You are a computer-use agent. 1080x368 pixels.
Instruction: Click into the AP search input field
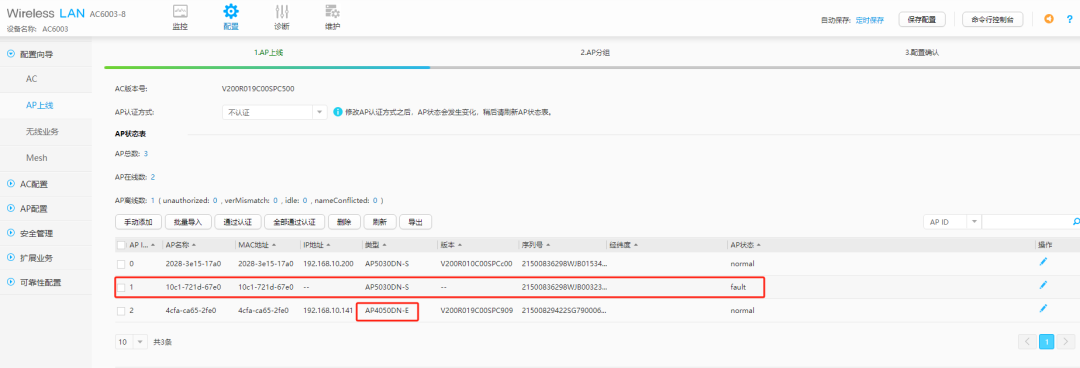pos(1026,222)
